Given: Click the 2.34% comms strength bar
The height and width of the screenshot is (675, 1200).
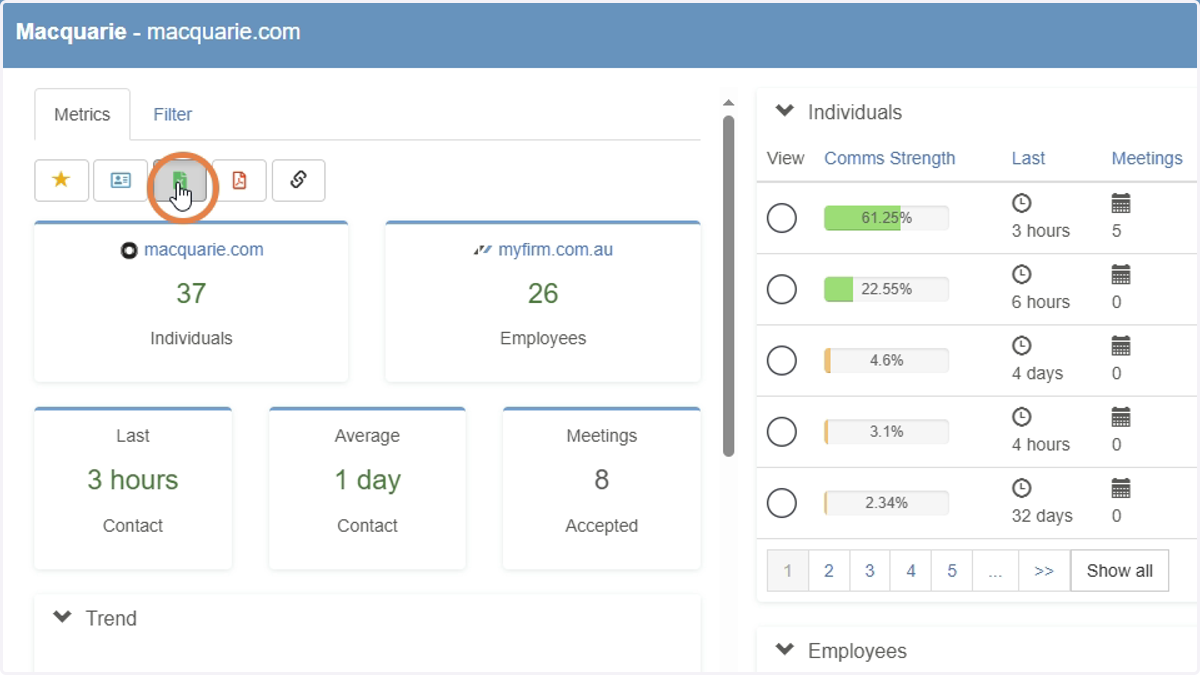Looking at the screenshot, I should 887,503.
